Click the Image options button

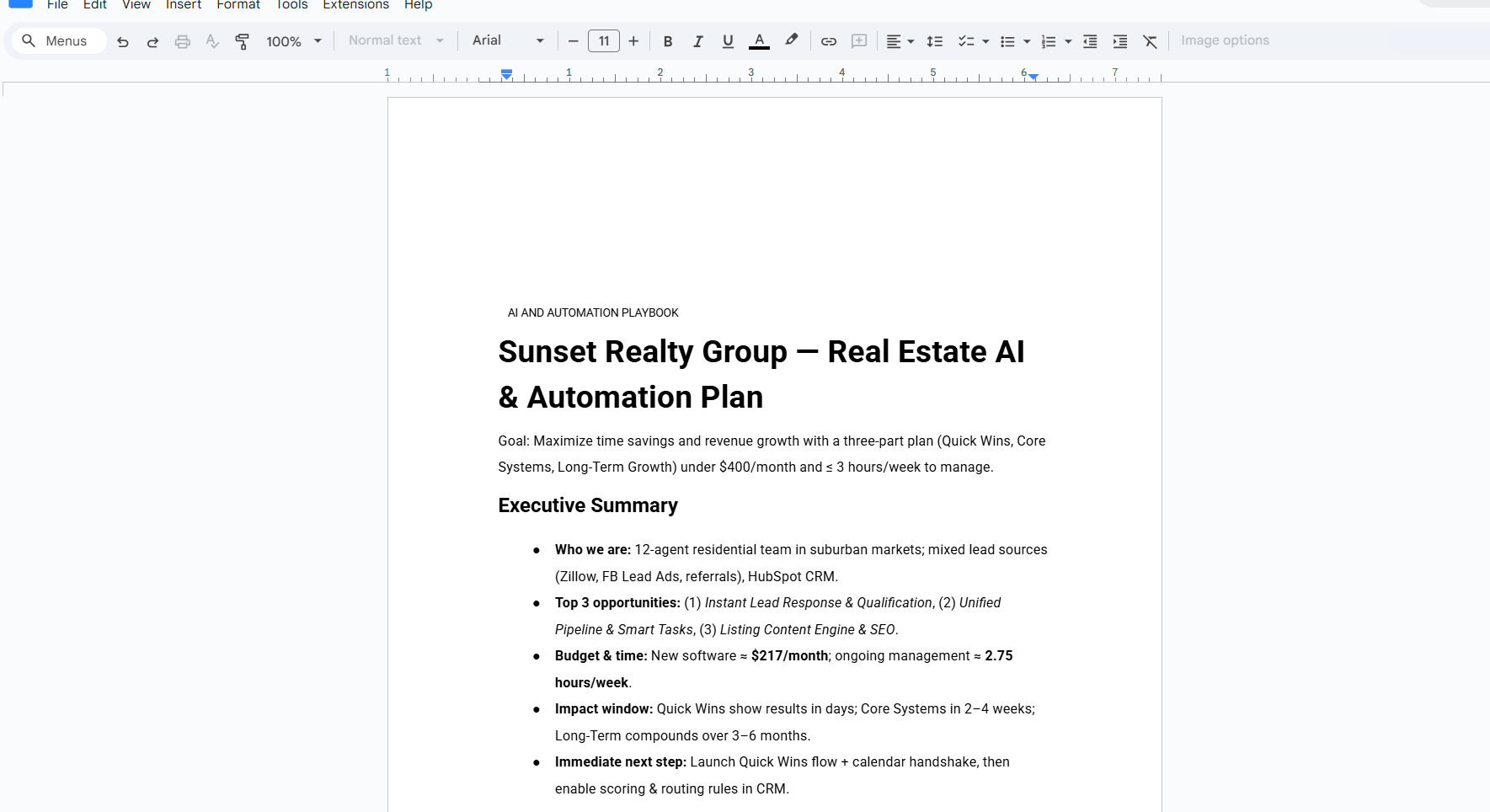coord(1225,40)
